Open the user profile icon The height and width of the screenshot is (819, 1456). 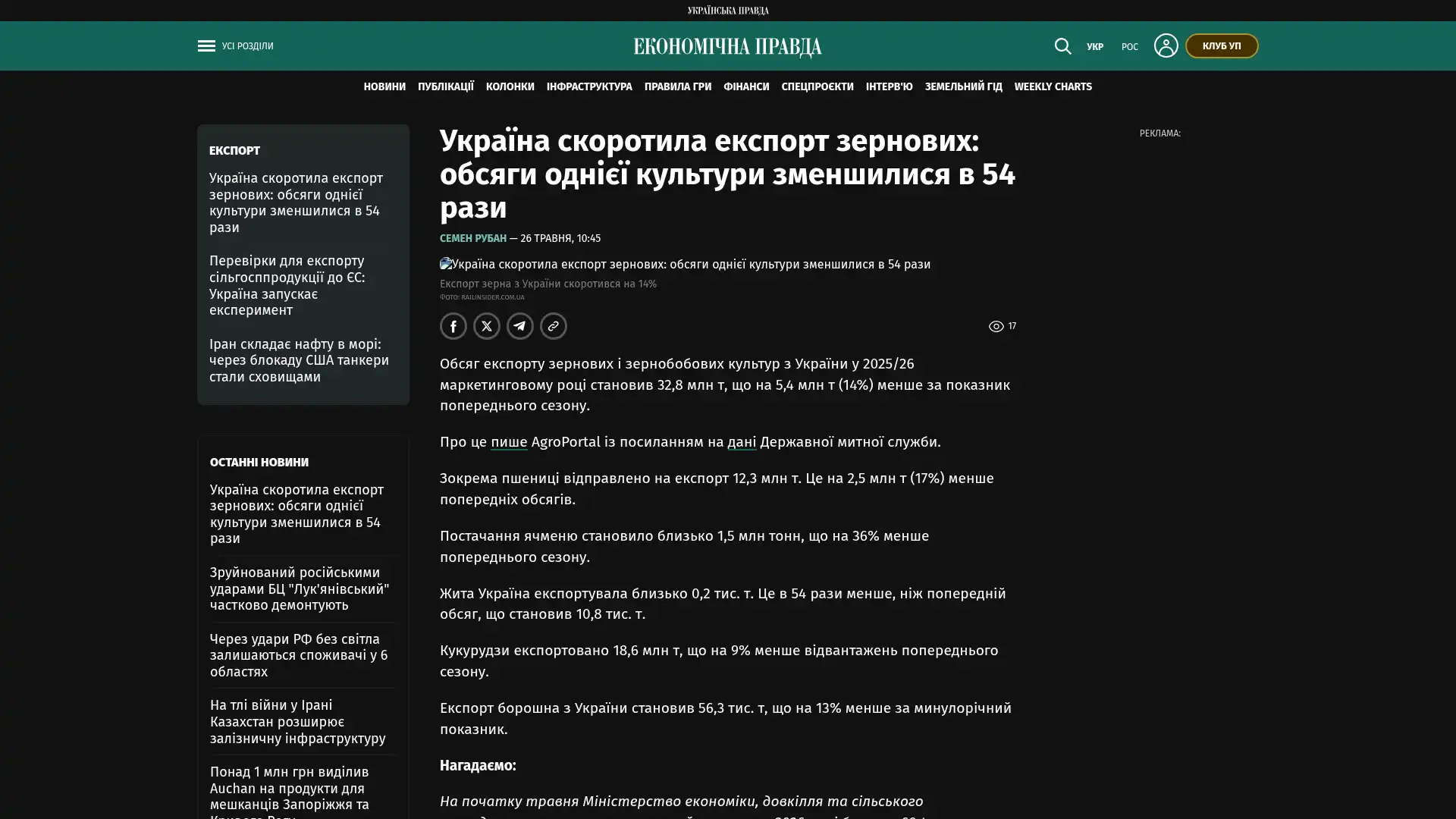pos(1166,45)
